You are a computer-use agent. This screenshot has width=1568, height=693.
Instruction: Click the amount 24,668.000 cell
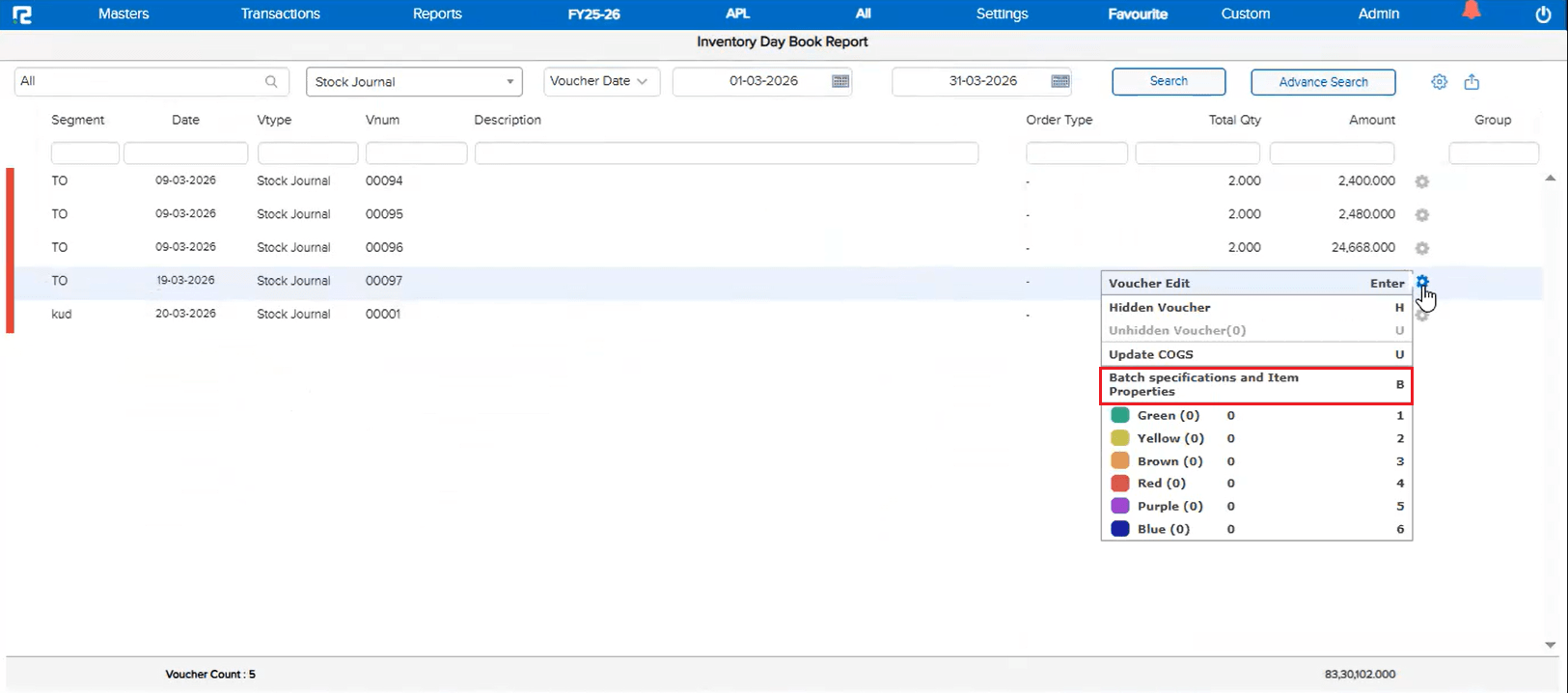click(1363, 247)
